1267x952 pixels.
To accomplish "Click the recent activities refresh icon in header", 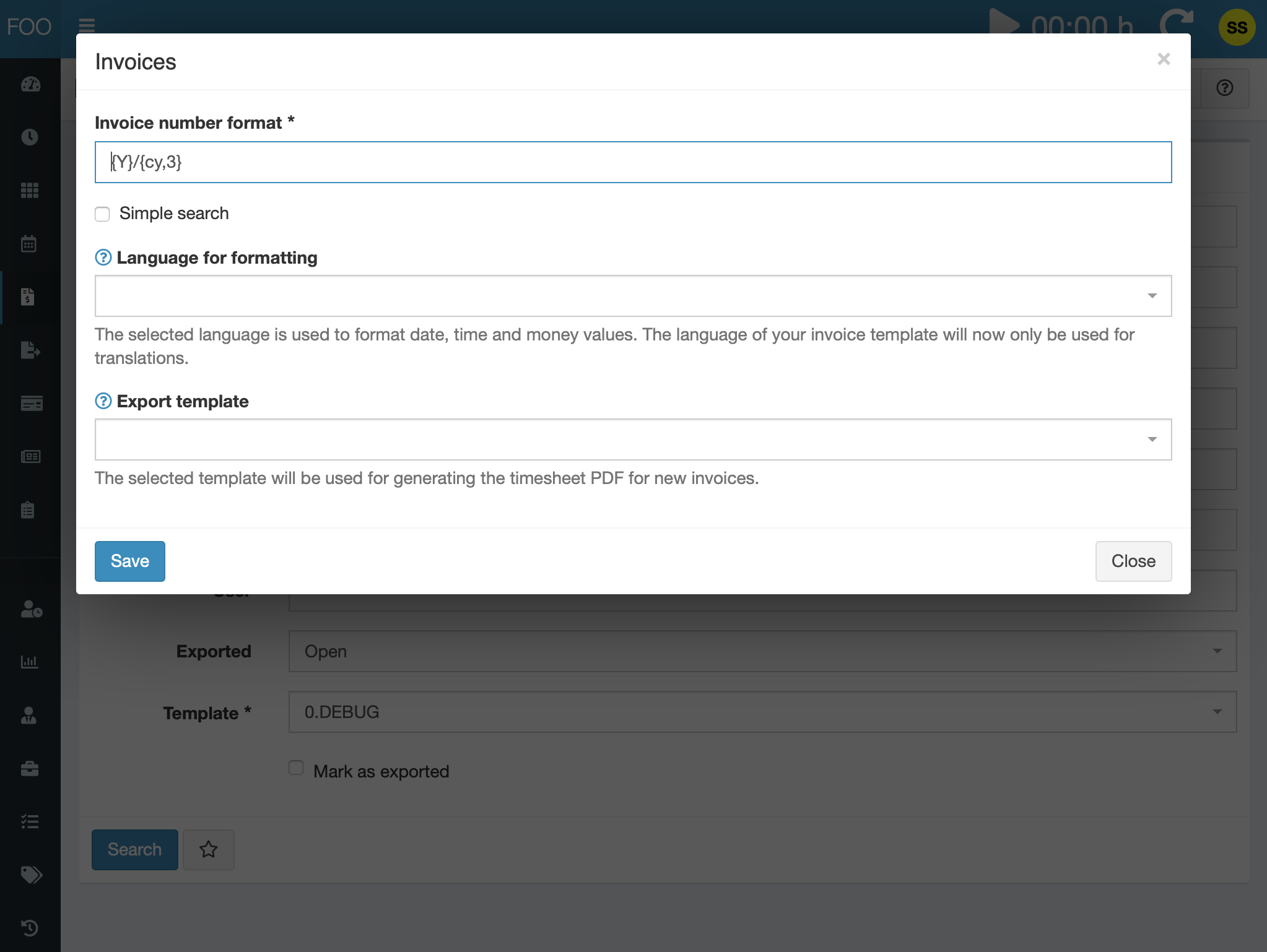I will pyautogui.click(x=1177, y=21).
